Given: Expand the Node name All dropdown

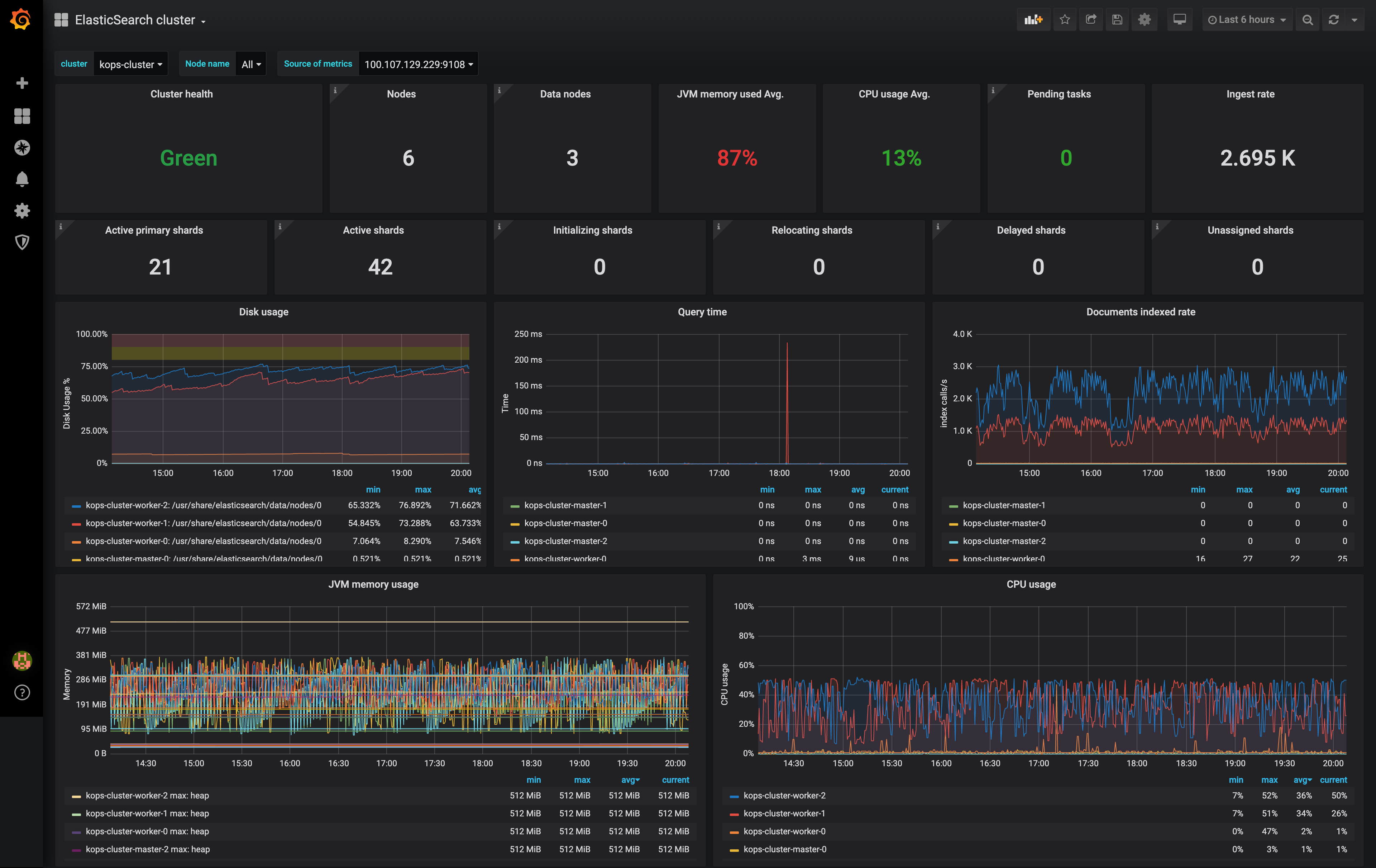Looking at the screenshot, I should [251, 64].
